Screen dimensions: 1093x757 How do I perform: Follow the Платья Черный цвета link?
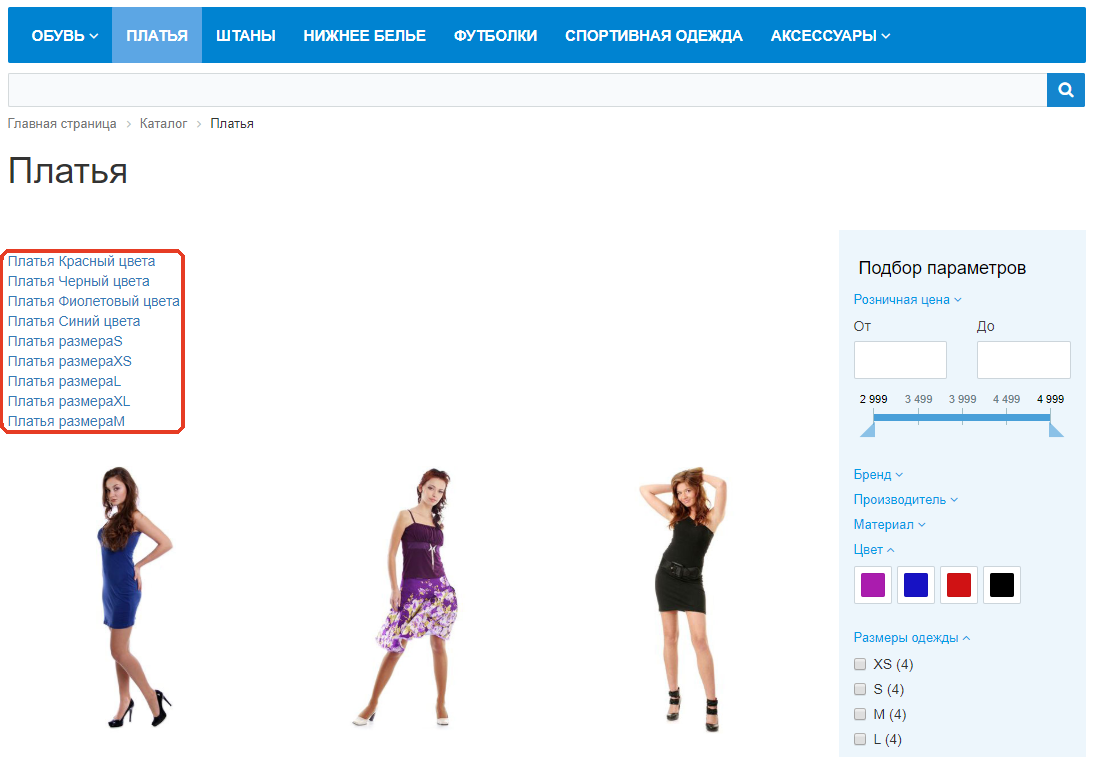pos(79,282)
